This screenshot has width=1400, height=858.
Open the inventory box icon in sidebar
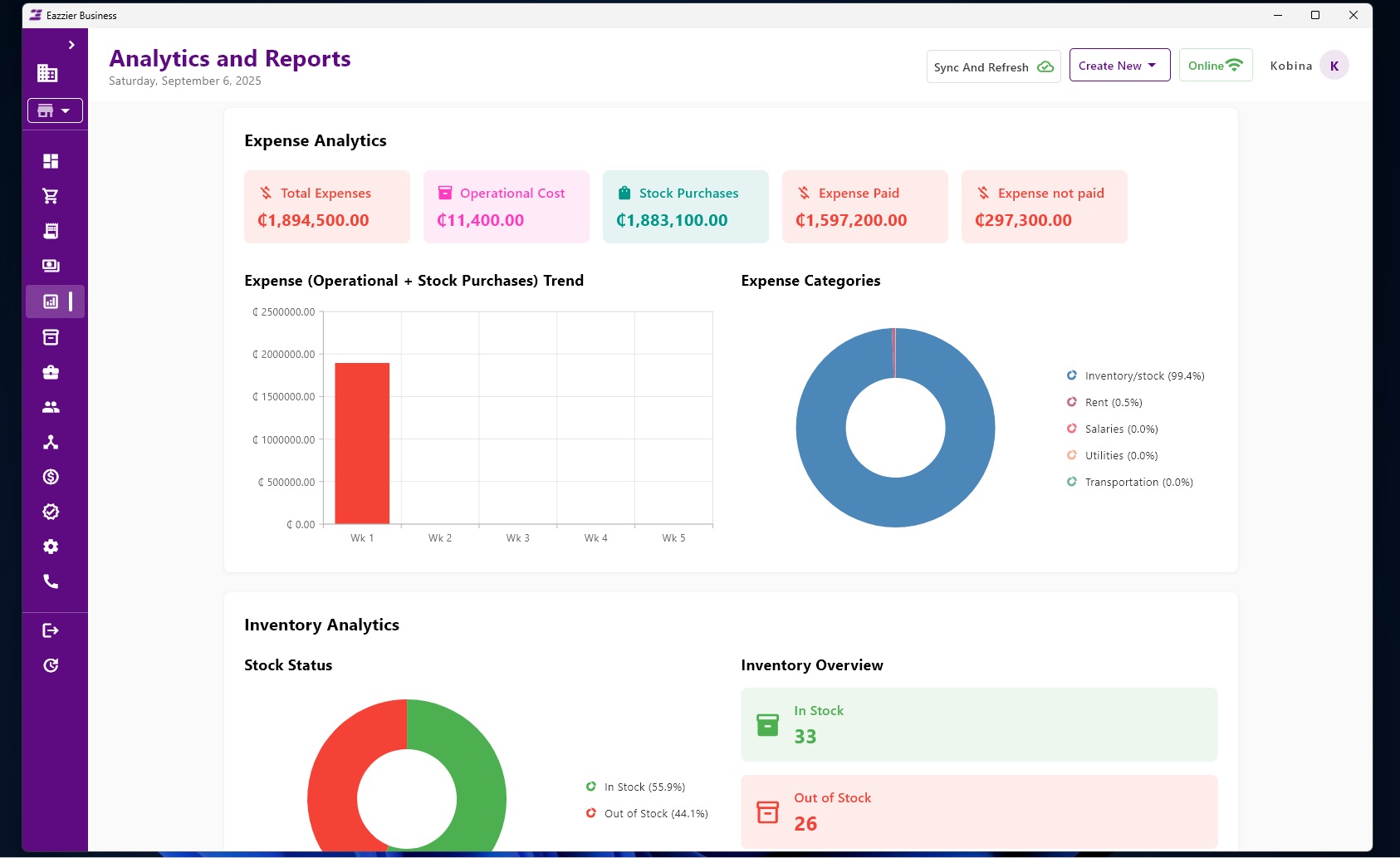click(51, 337)
